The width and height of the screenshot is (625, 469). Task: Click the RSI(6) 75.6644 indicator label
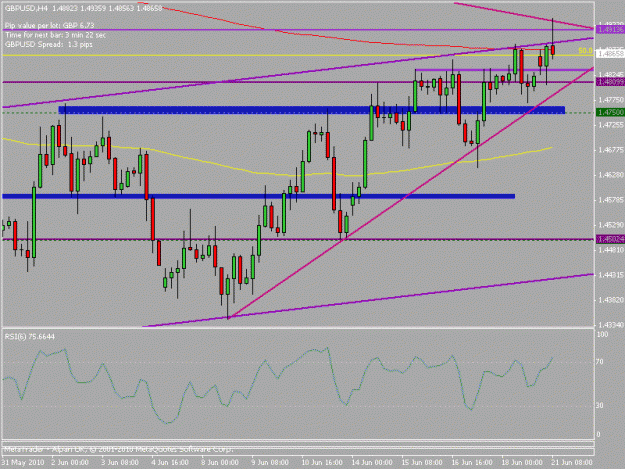tap(30, 337)
